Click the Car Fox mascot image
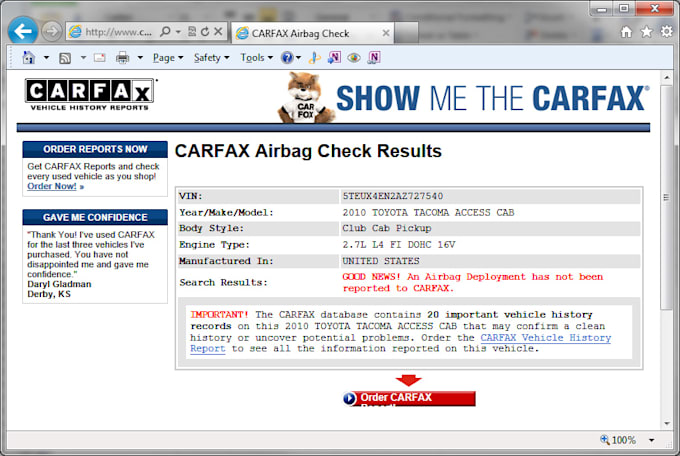 (306, 98)
